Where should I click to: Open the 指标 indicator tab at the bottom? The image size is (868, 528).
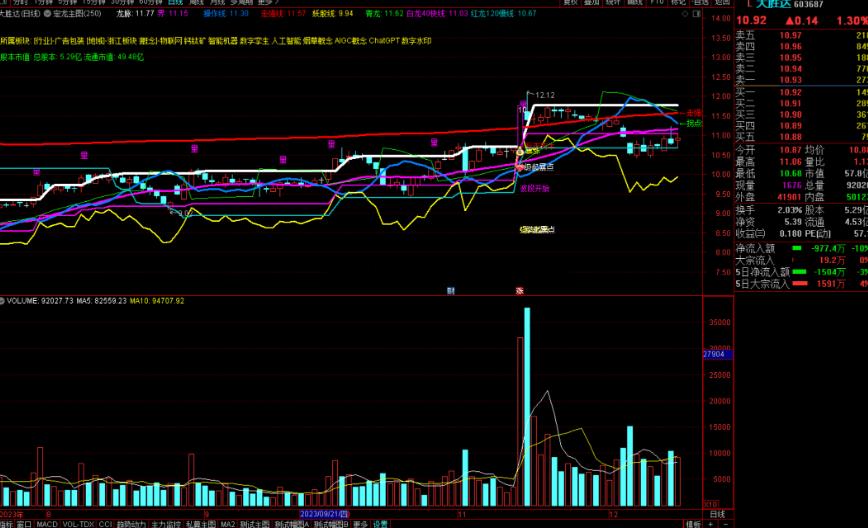(x=6, y=524)
